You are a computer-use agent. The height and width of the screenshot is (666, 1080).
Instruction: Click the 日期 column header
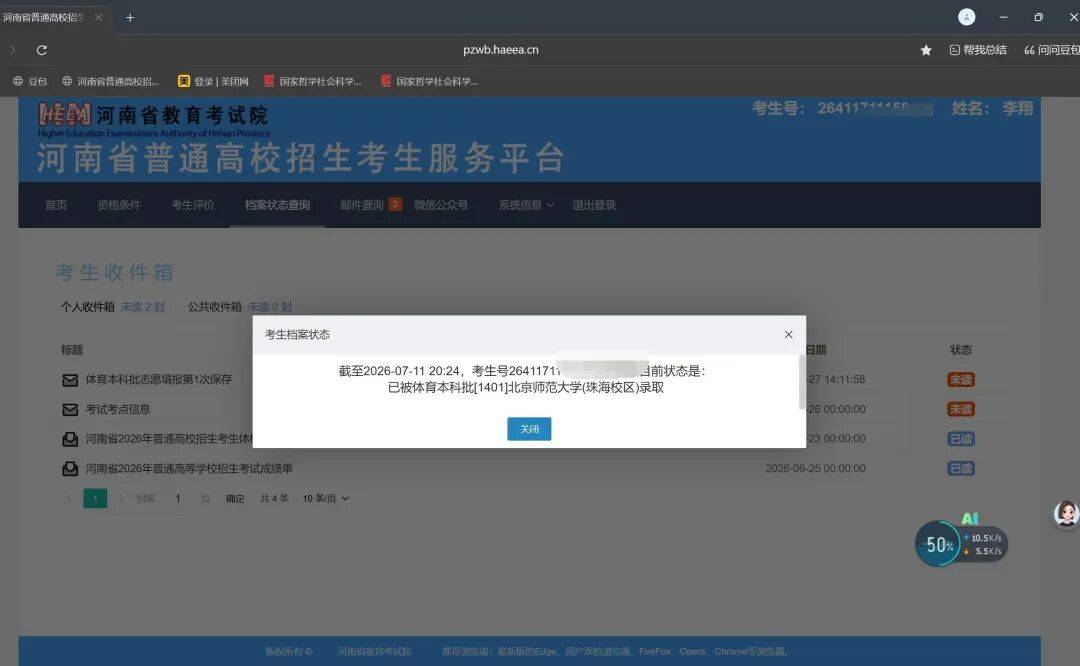(x=816, y=350)
